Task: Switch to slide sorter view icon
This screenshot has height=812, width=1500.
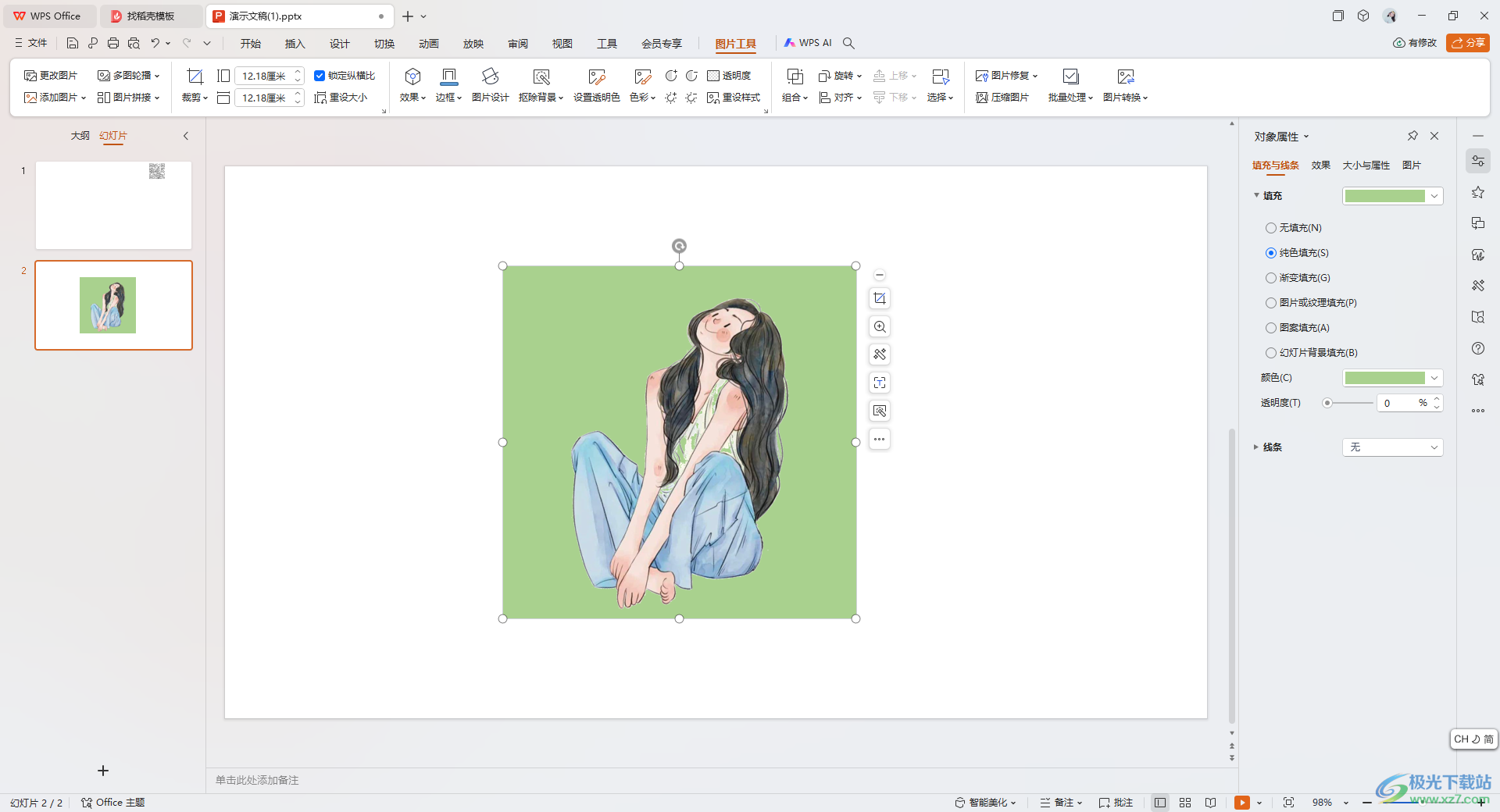Action: coord(1185,803)
